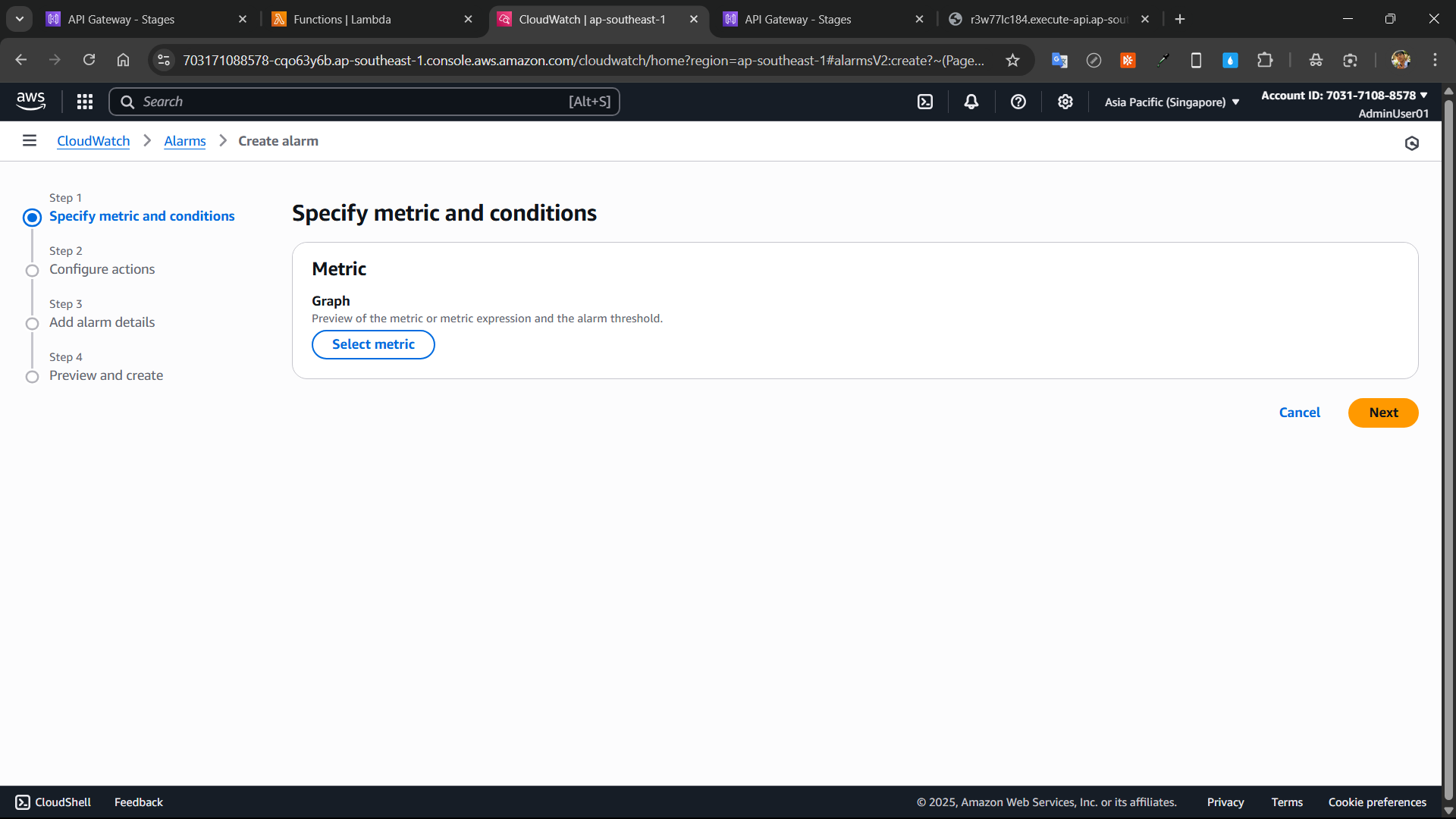1456x819 pixels.
Task: Open Chrome three-dot menu
Action: 1435,60
